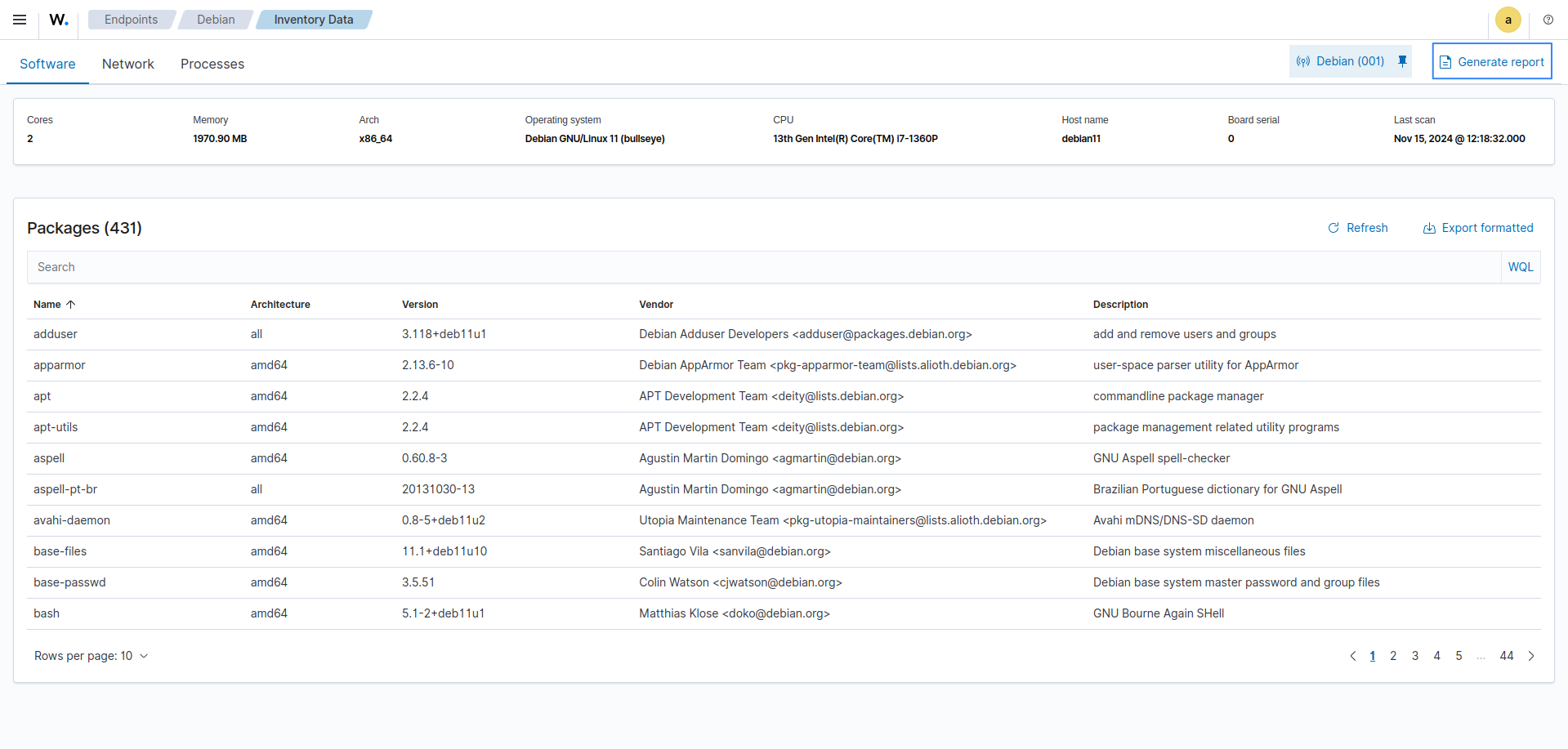Click the base-passwd package name
The height and width of the screenshot is (749, 1568).
coord(69,582)
